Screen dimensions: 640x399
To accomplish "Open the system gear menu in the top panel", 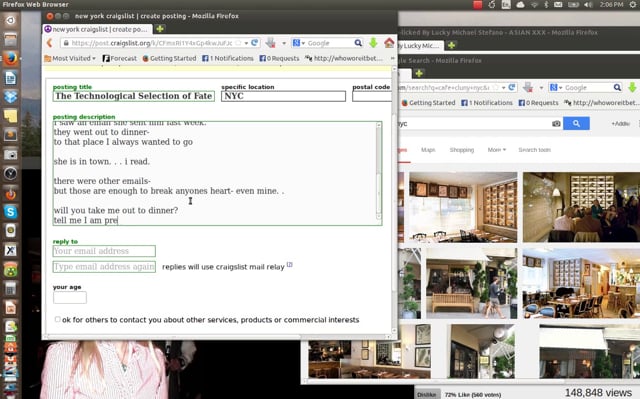I will (x=633, y=4).
